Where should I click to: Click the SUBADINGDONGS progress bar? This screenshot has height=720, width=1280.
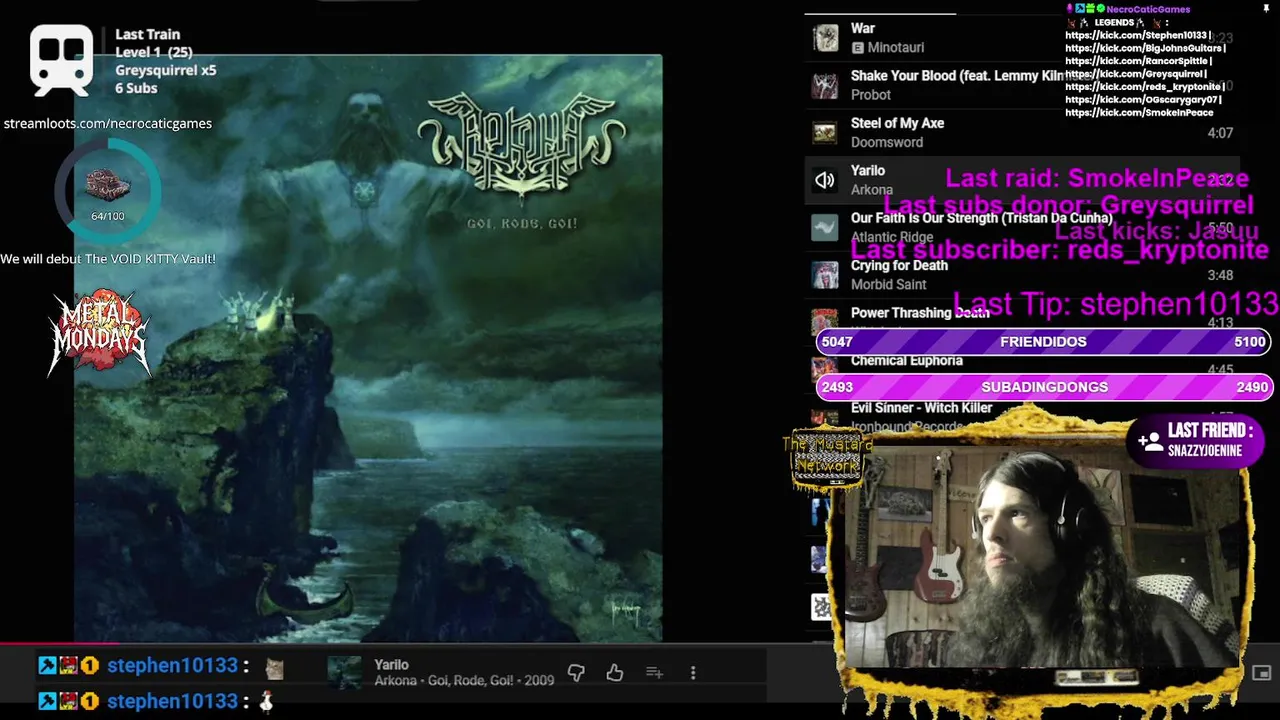1044,387
